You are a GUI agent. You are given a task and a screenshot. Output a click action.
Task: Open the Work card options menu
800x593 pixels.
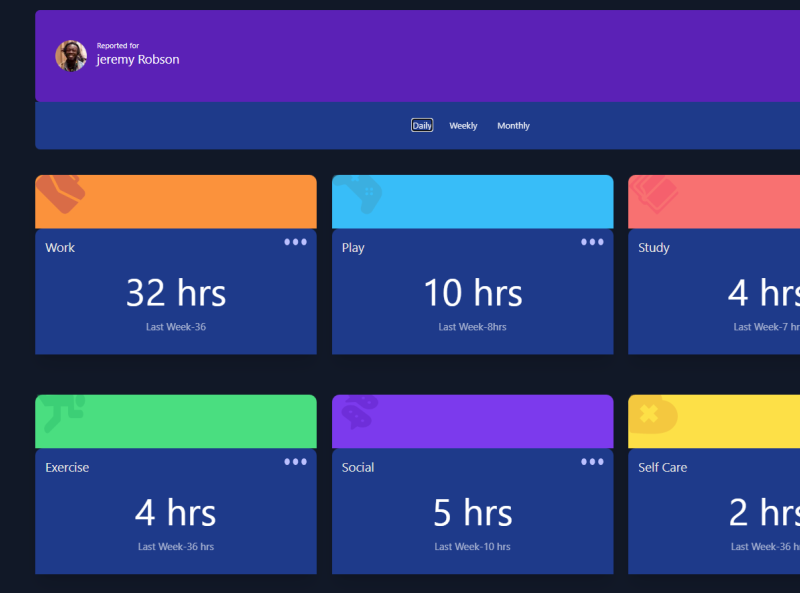click(x=295, y=241)
